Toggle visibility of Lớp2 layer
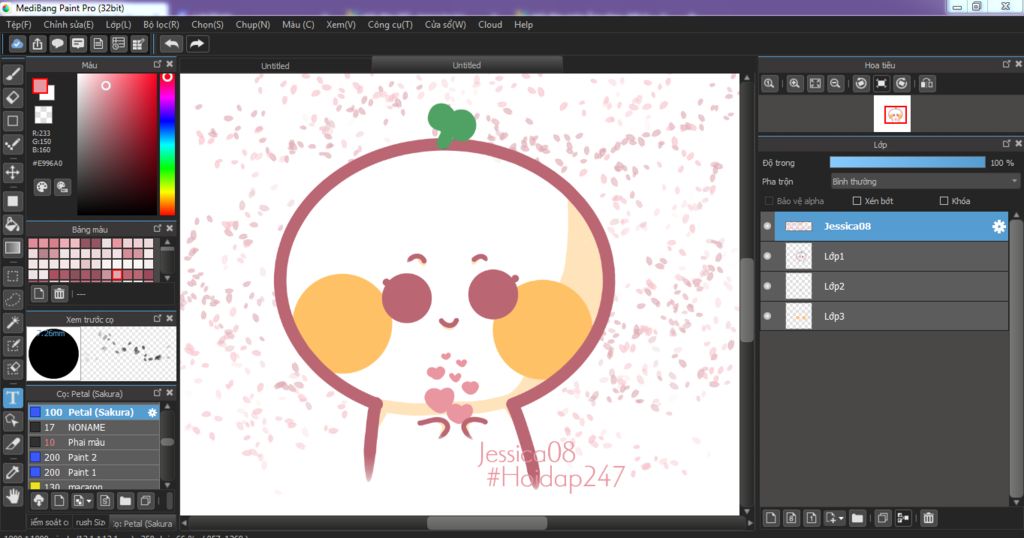This screenshot has height=538, width=1024. tap(767, 286)
